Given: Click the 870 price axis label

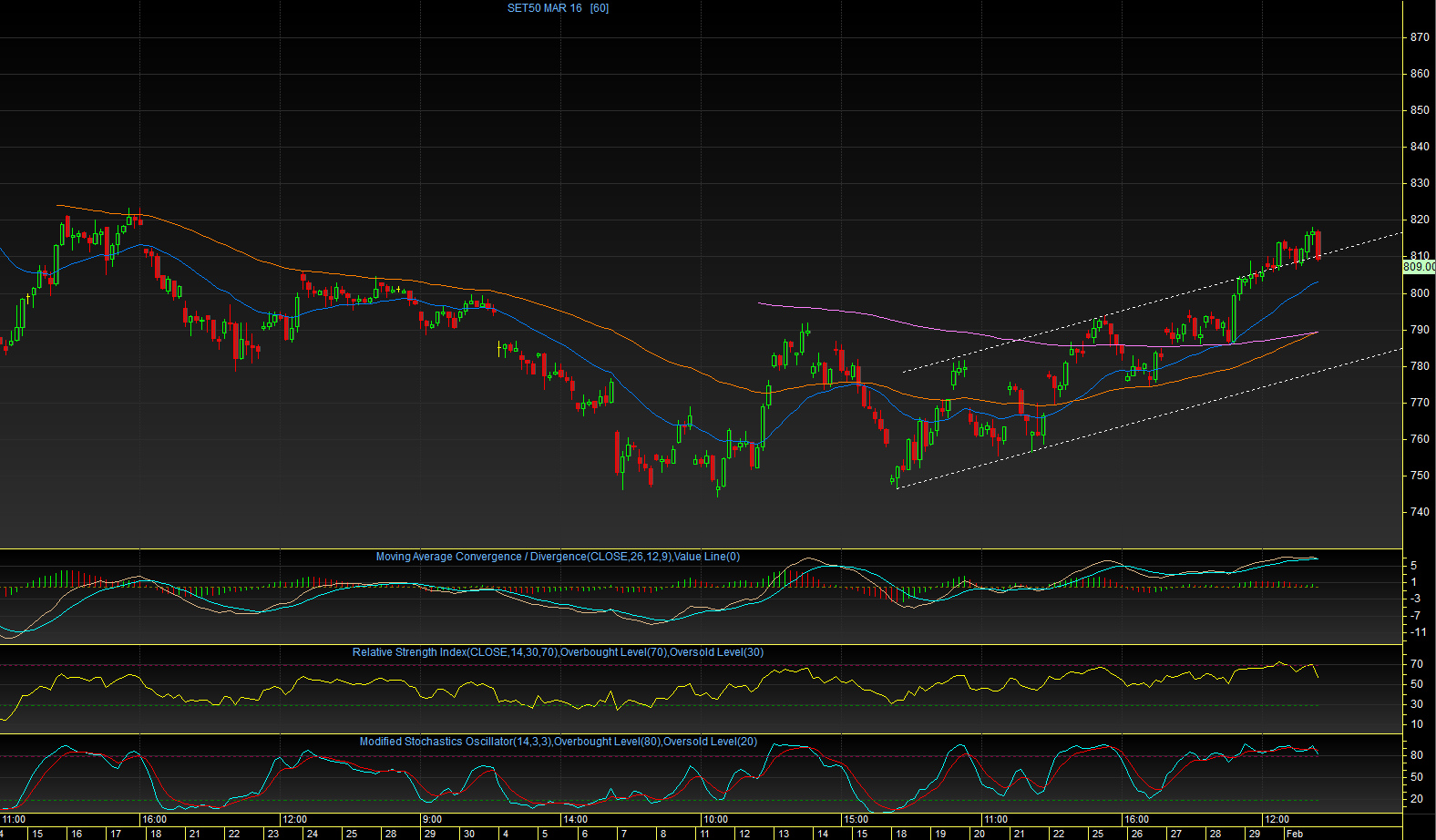Looking at the screenshot, I should (1419, 37).
